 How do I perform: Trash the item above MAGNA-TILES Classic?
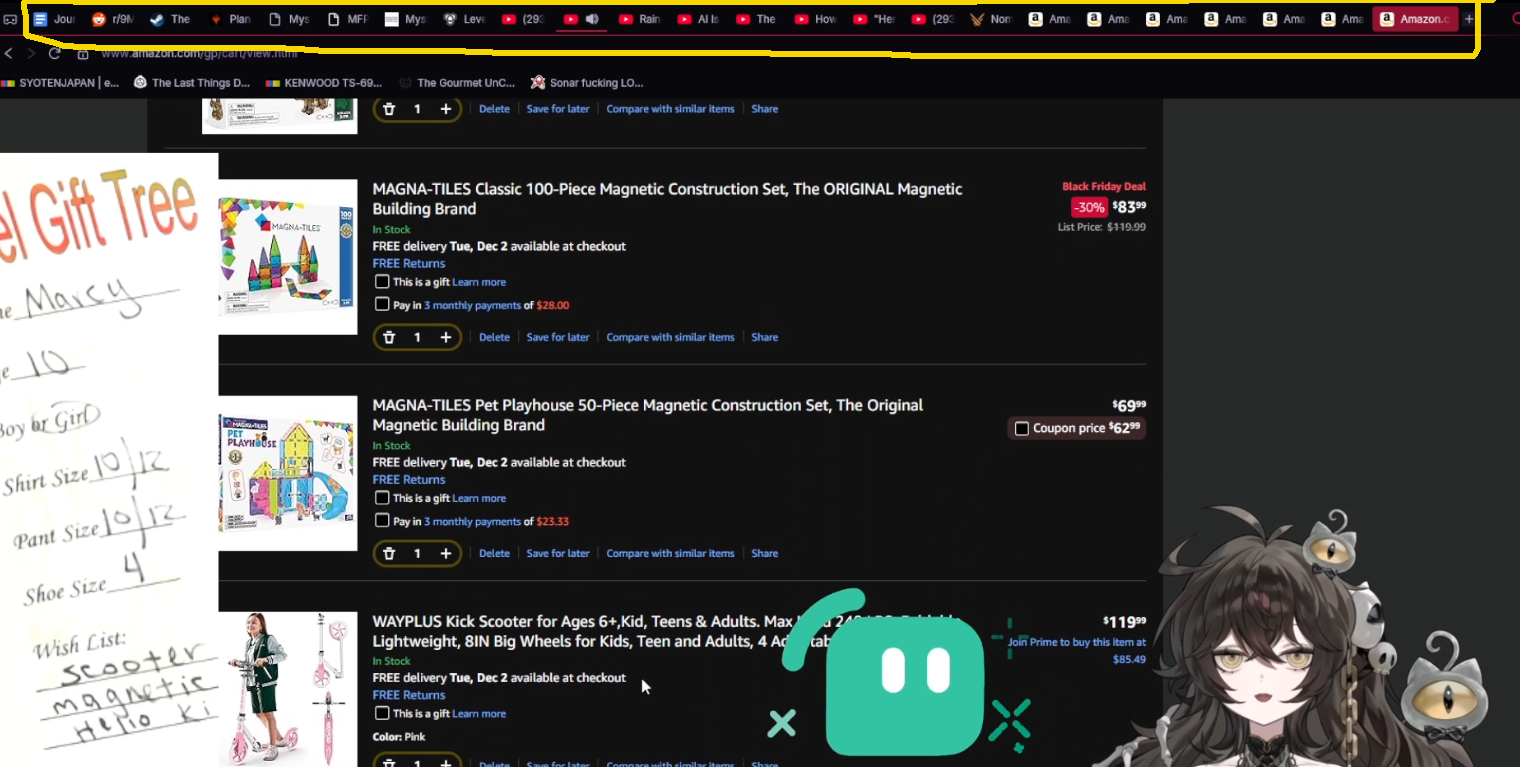click(x=389, y=109)
